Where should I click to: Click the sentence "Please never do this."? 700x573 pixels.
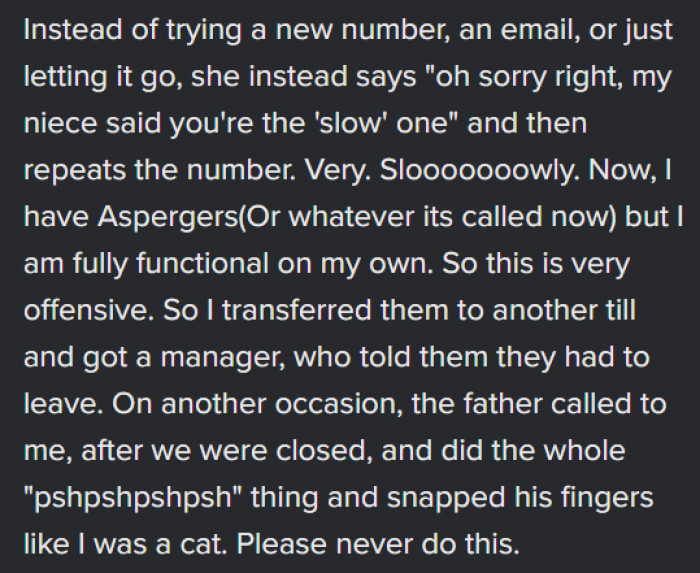pyautogui.click(x=378, y=544)
